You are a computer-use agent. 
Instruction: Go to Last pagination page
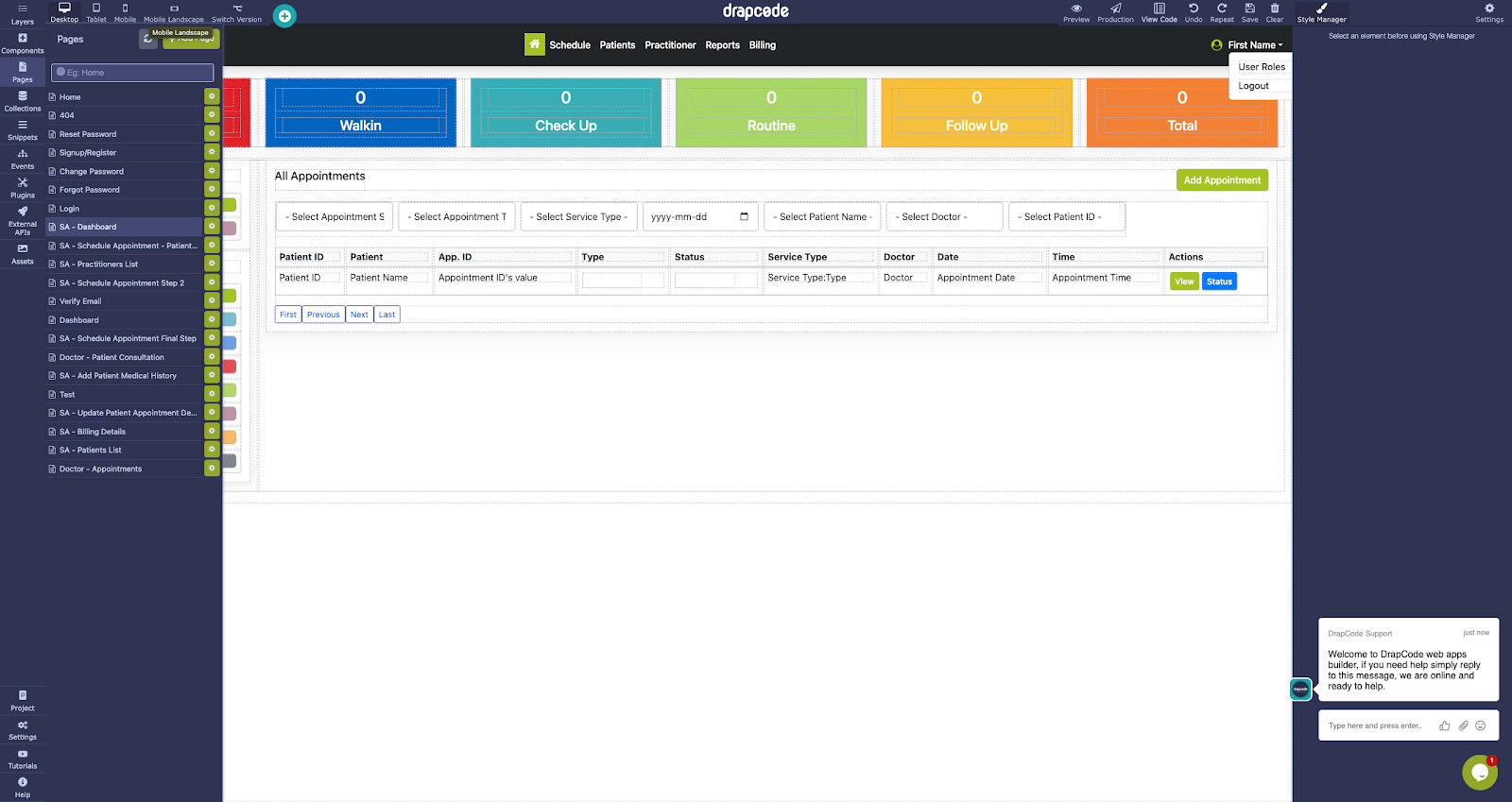tap(387, 315)
